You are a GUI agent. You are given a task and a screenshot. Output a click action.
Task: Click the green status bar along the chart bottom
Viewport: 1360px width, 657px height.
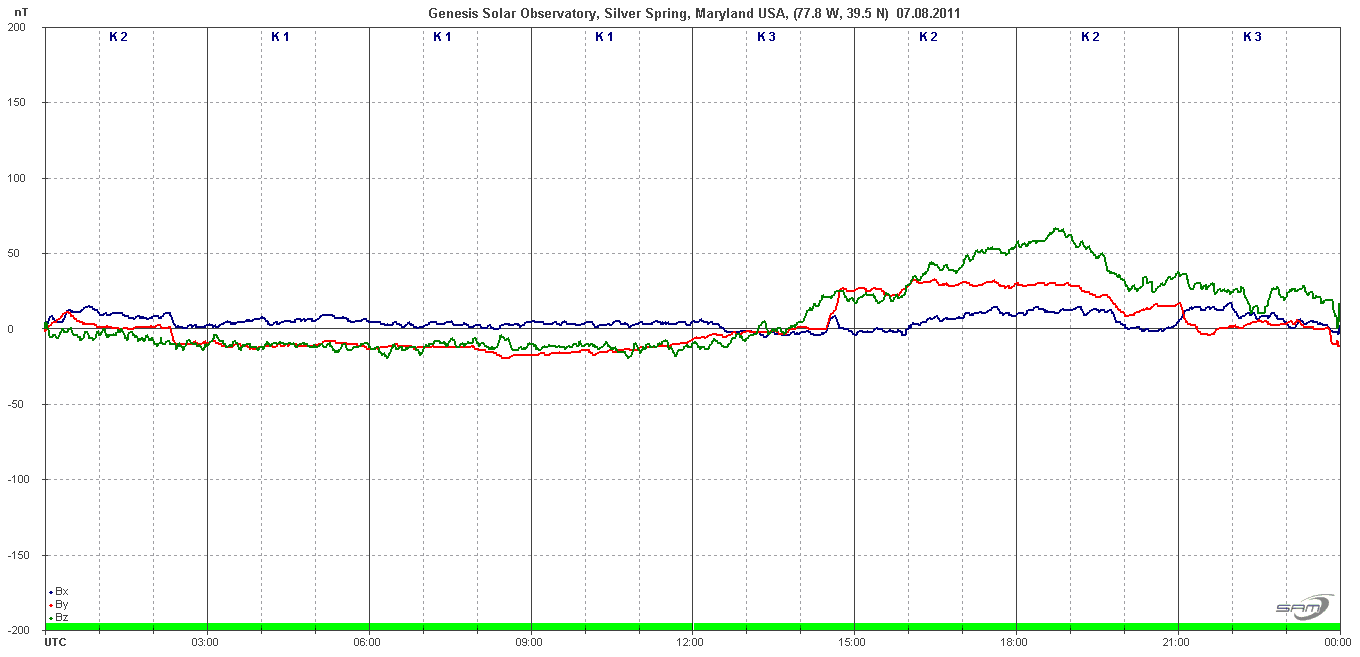coord(692,627)
